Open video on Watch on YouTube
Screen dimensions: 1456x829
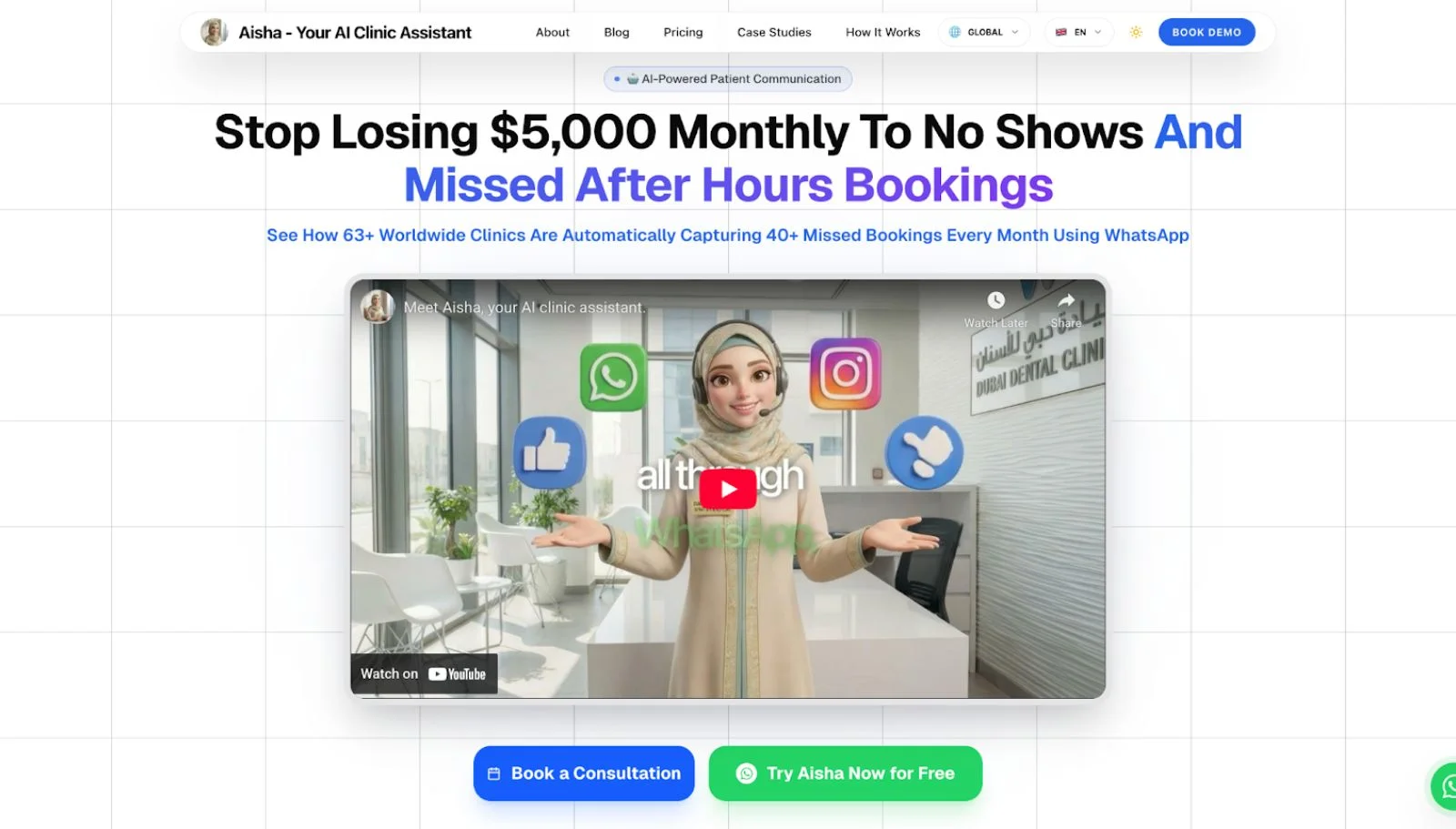click(x=424, y=673)
